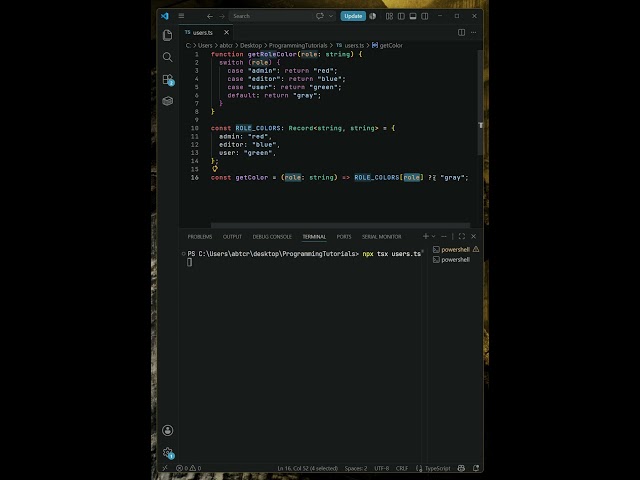Click the editor vertical scrollbar
Viewport: 640px width, 480px height.
pyautogui.click(x=480, y=102)
